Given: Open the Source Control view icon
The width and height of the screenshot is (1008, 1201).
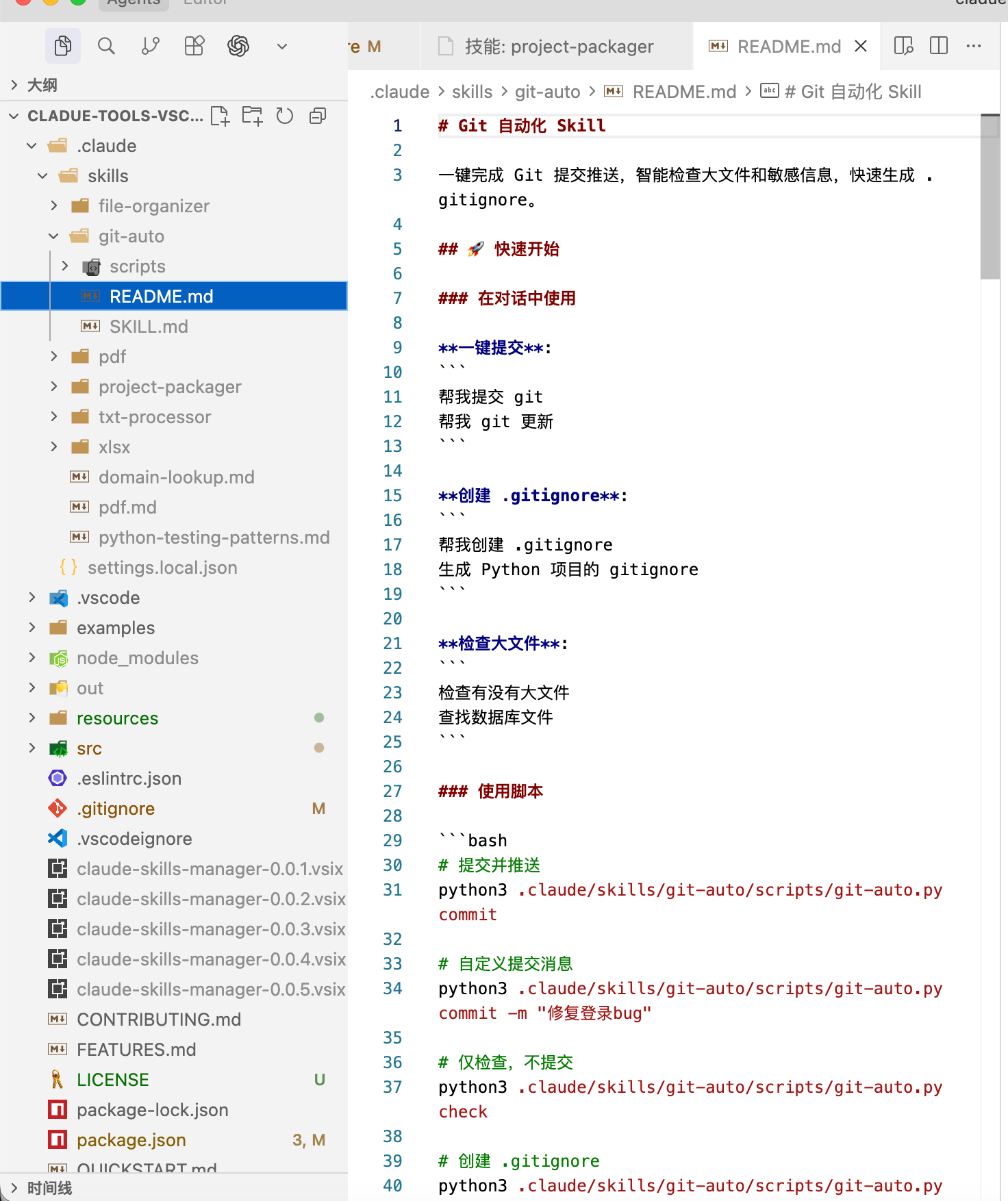Looking at the screenshot, I should tap(150, 46).
